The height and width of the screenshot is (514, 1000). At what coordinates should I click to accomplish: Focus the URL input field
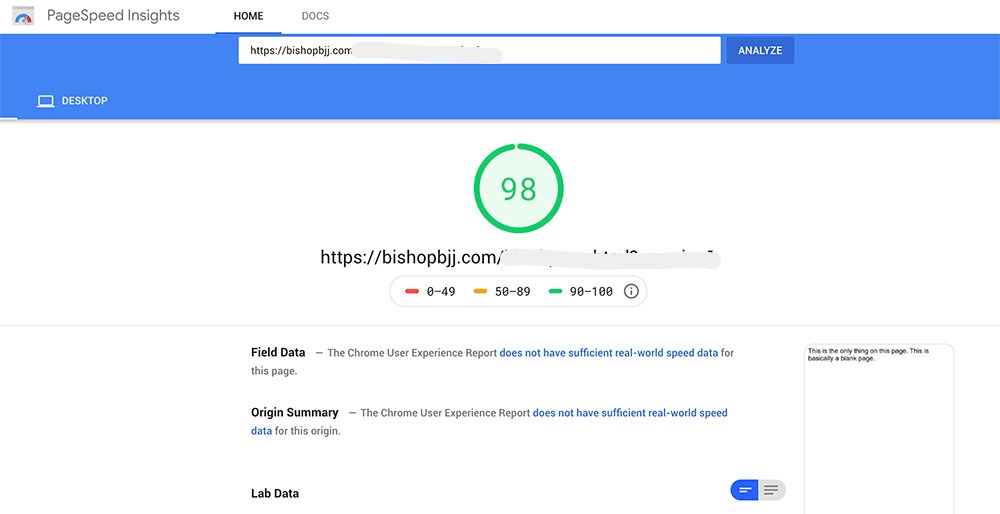[480, 50]
